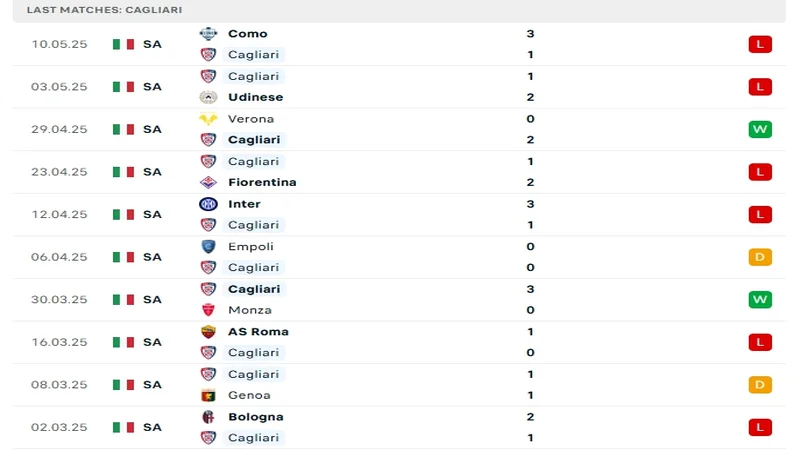Click the red L badge for Inter match

click(760, 214)
